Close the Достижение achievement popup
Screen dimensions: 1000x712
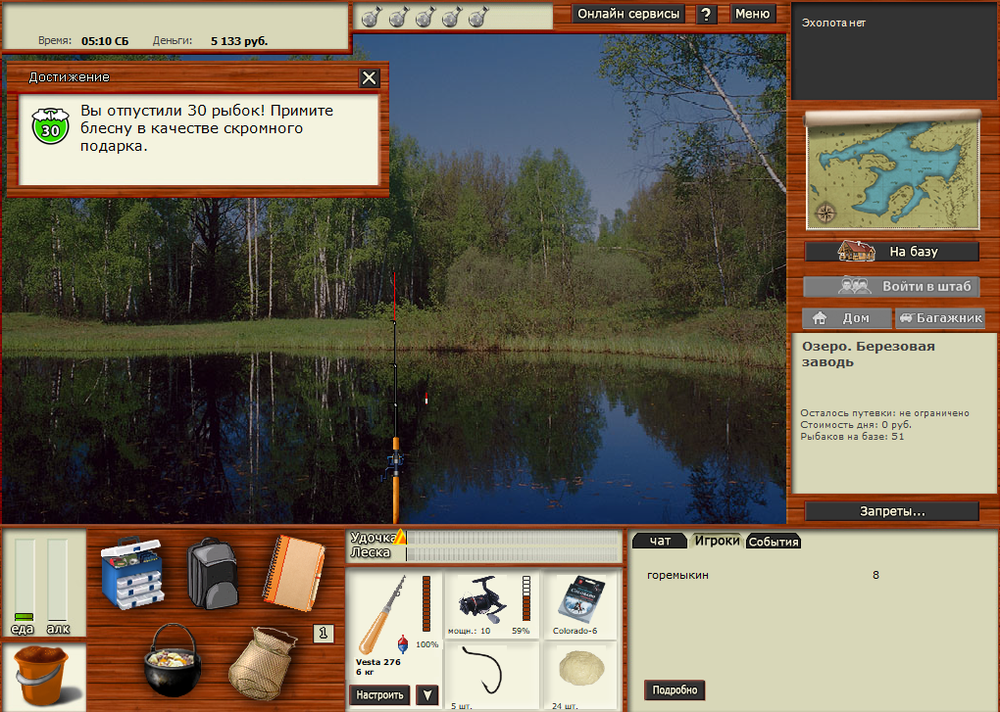(x=369, y=78)
